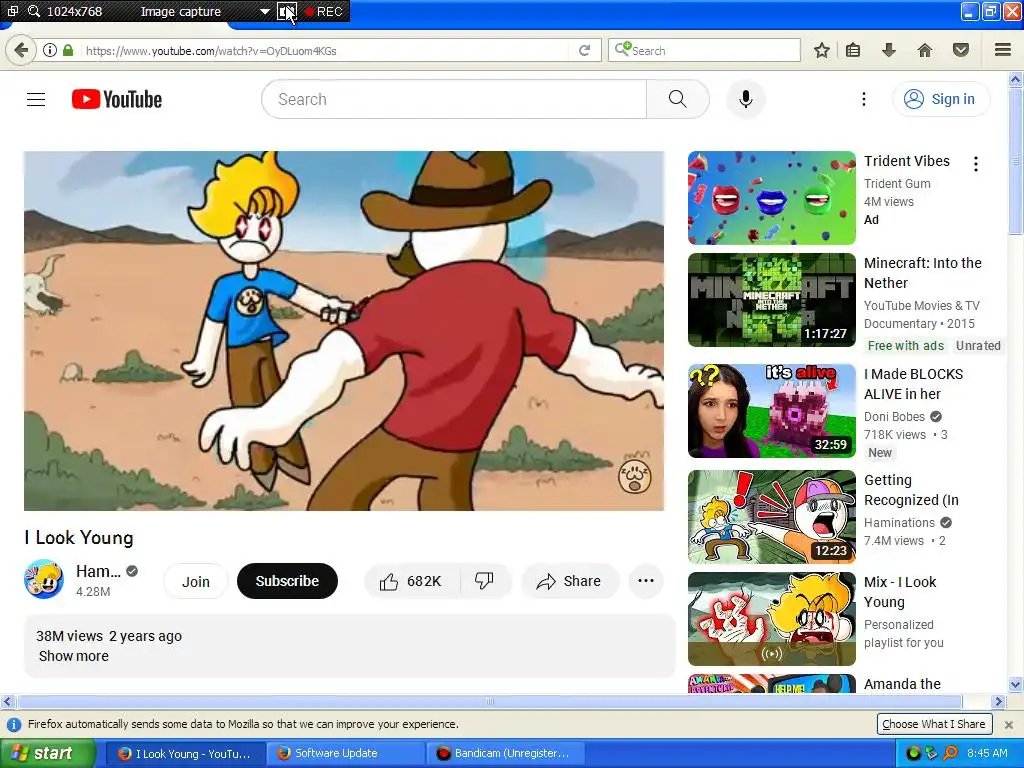Click the YouTube search input field

point(454,99)
